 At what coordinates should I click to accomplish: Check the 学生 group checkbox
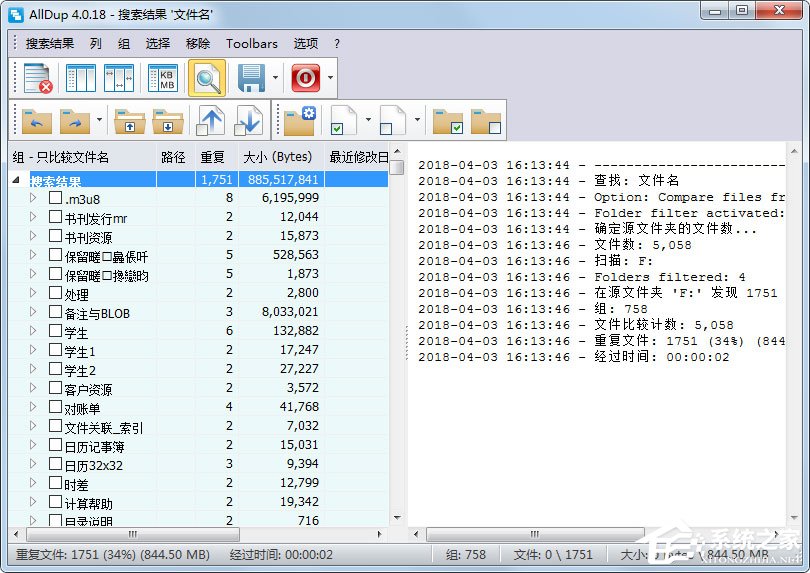[x=56, y=332]
